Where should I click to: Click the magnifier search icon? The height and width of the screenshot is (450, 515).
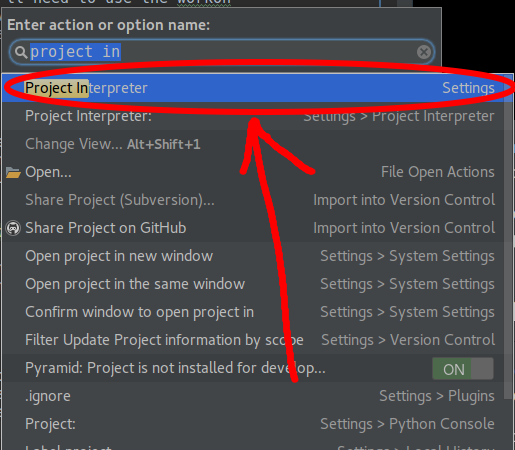[x=21, y=52]
